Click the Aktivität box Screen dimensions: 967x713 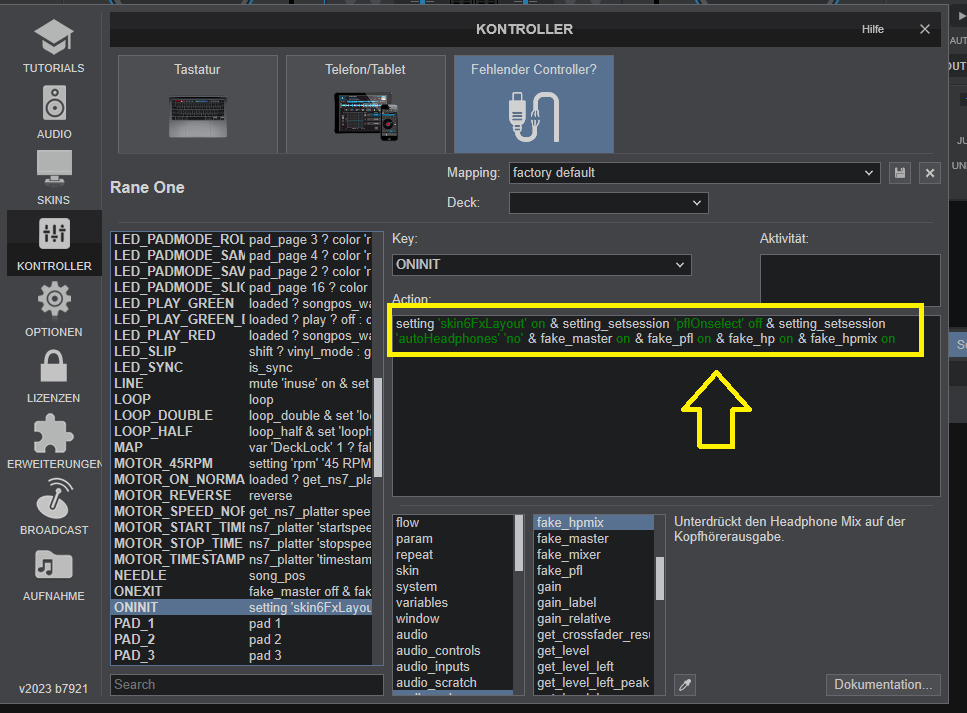pos(850,281)
